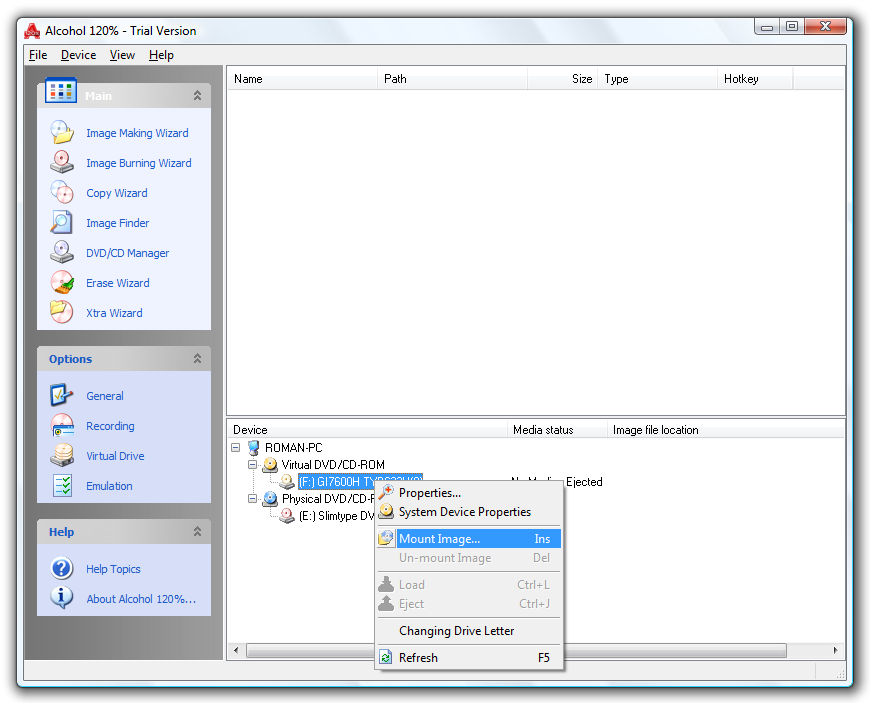870x703 pixels.
Task: Click the E: Slimtype drive icon
Action: (287, 516)
